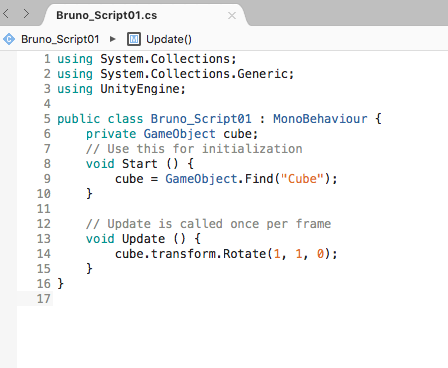Click the 'cube;' field name on line 6
448x368 pixels.
[x=241, y=134]
